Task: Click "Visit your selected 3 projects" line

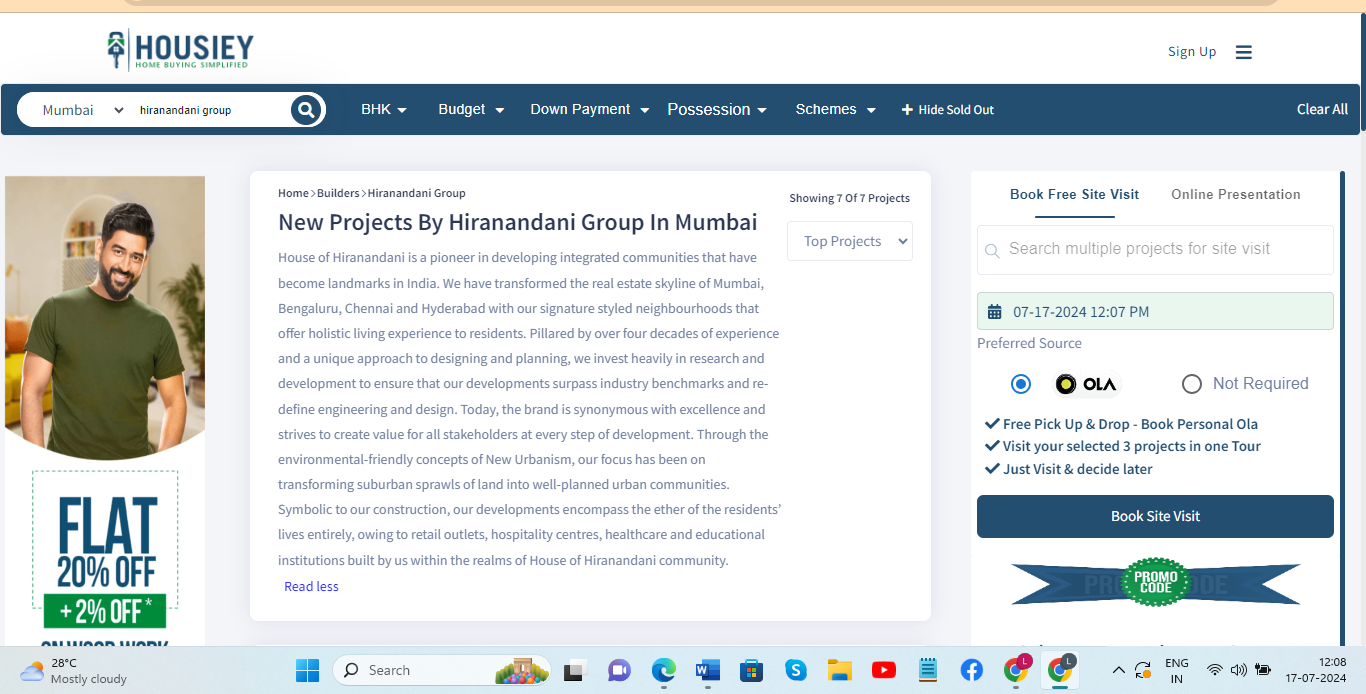Action: click(1122, 446)
